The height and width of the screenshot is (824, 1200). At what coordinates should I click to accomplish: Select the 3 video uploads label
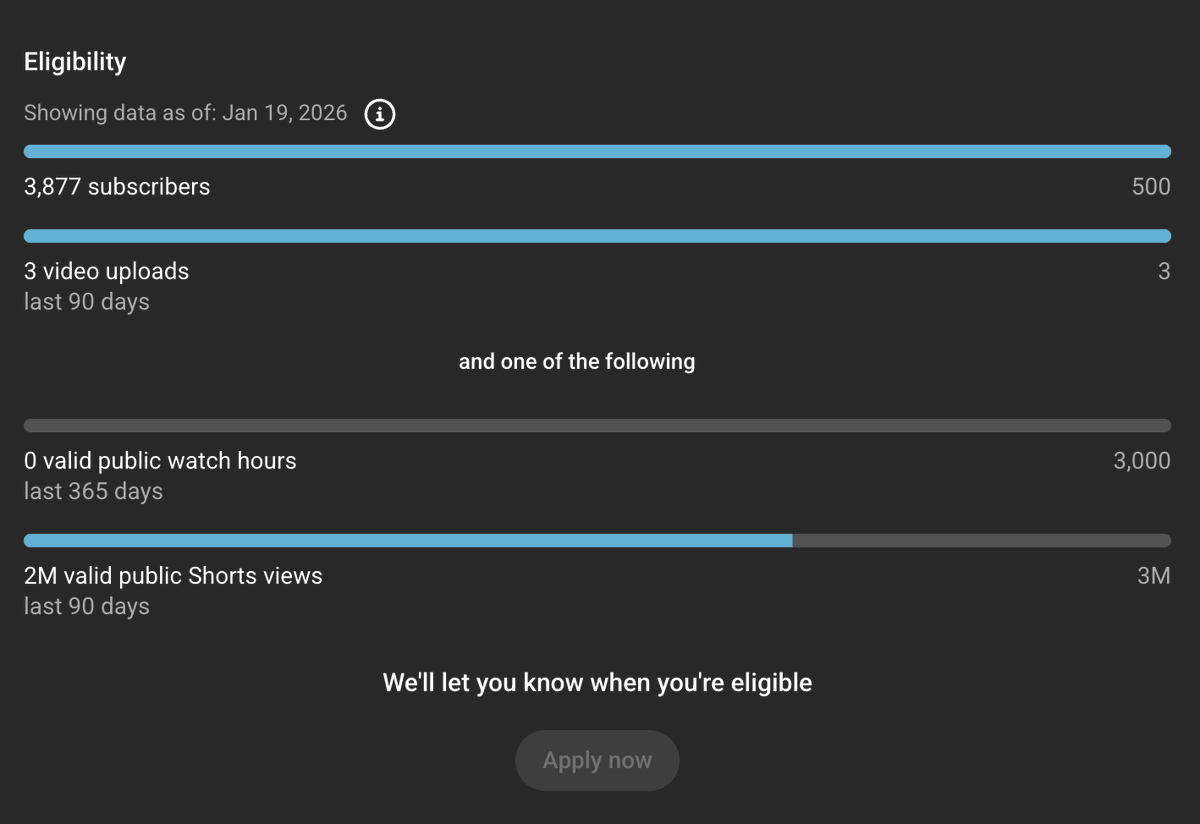click(106, 271)
